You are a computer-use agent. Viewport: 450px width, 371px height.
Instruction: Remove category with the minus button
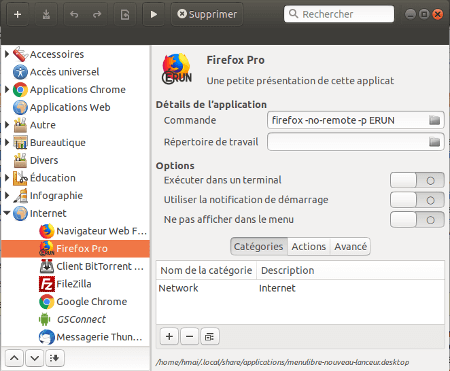click(x=189, y=336)
